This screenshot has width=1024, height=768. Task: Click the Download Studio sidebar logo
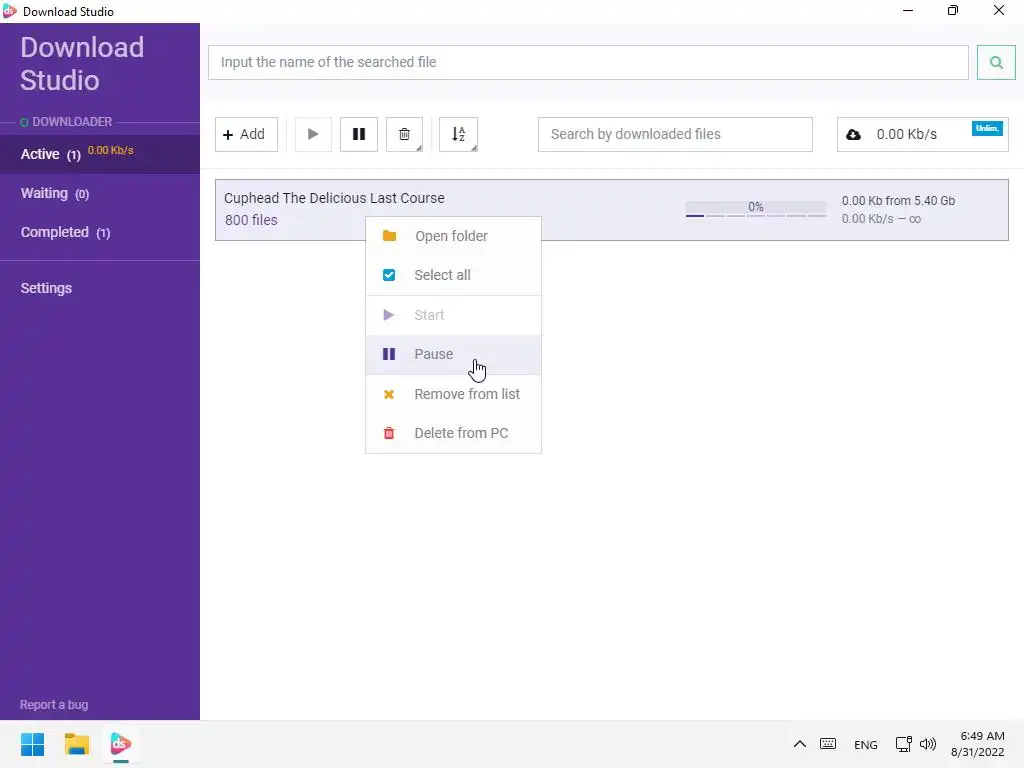[82, 63]
